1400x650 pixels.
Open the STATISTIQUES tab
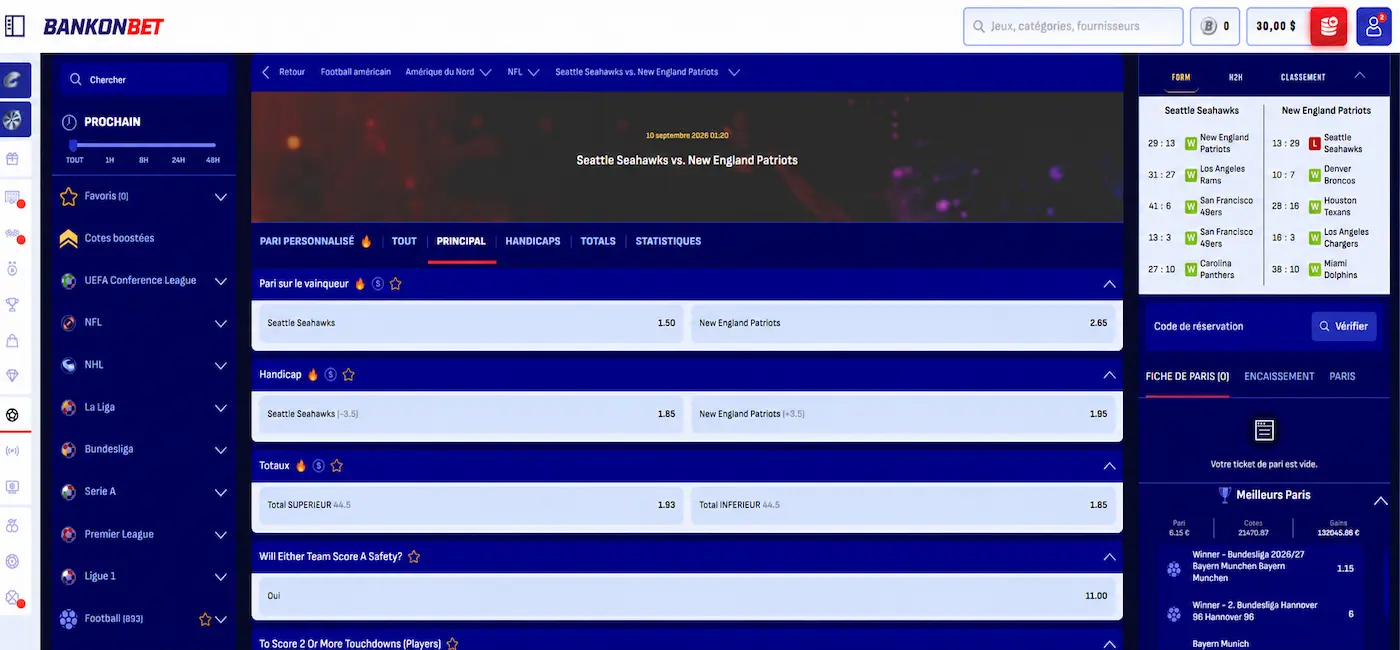tap(668, 241)
